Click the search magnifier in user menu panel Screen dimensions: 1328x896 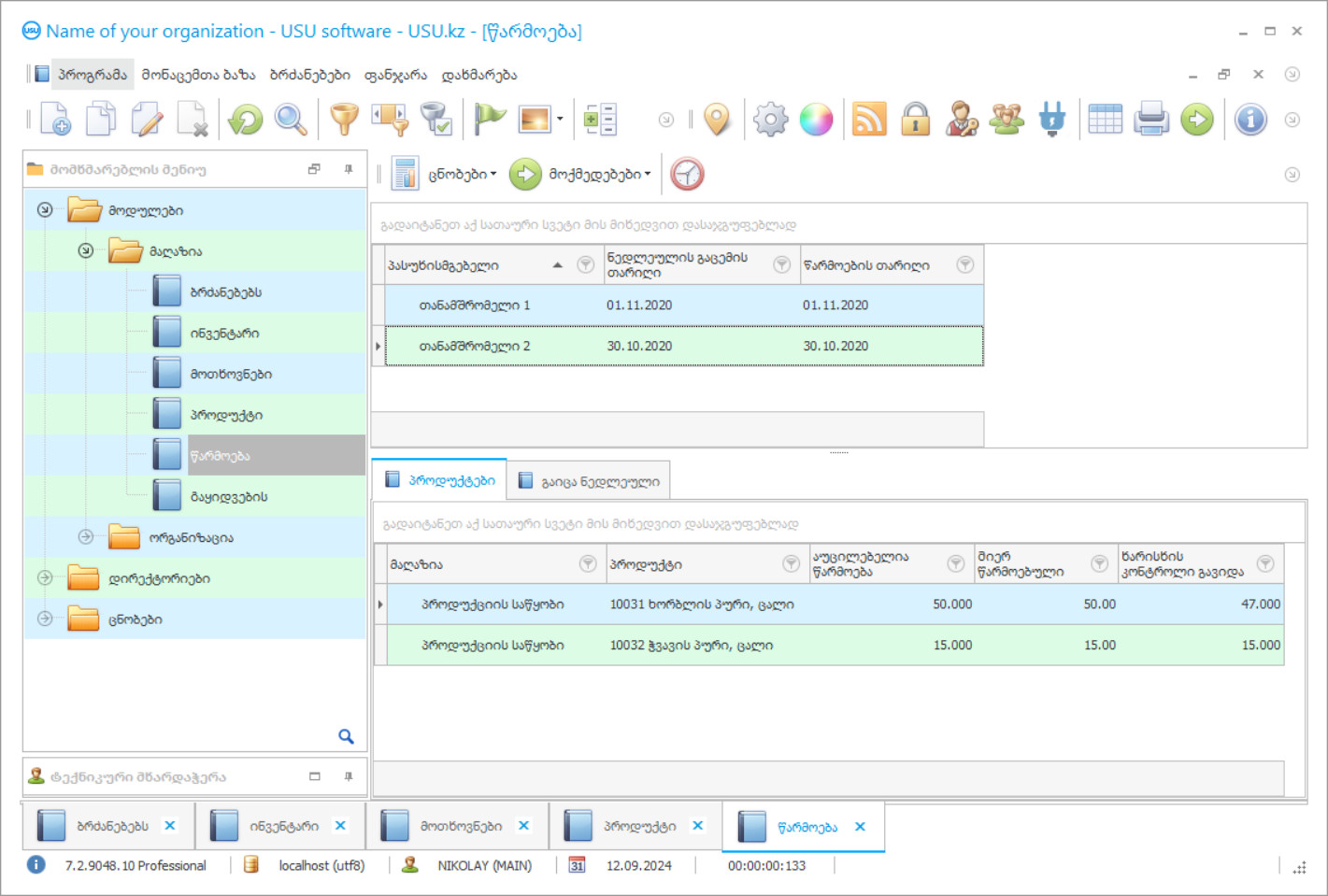pyautogui.click(x=346, y=736)
